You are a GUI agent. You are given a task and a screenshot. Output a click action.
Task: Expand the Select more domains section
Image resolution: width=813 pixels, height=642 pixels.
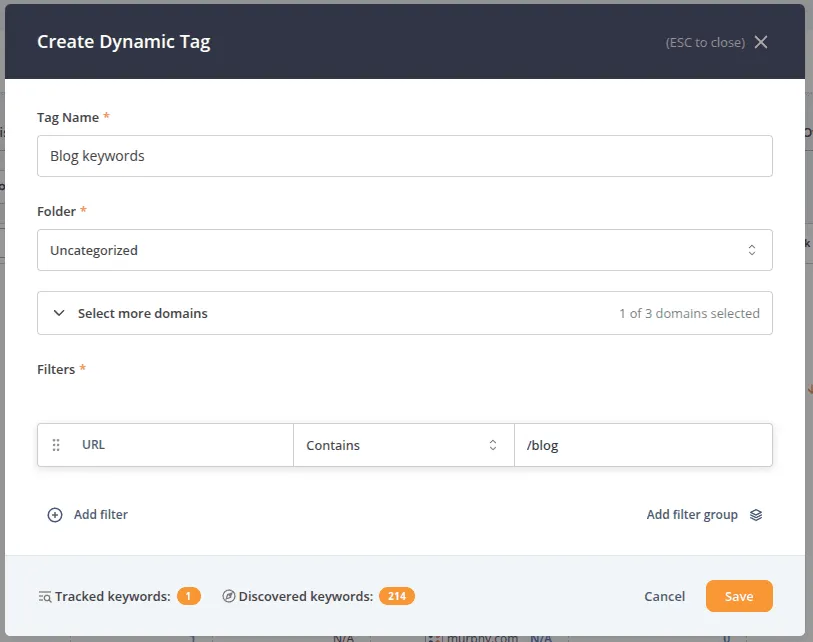point(404,313)
